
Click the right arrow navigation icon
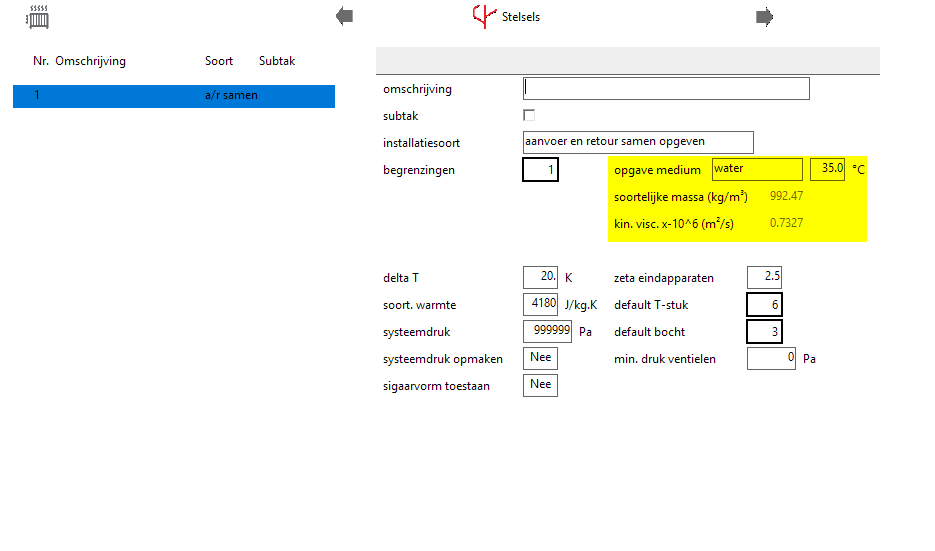coord(764,16)
